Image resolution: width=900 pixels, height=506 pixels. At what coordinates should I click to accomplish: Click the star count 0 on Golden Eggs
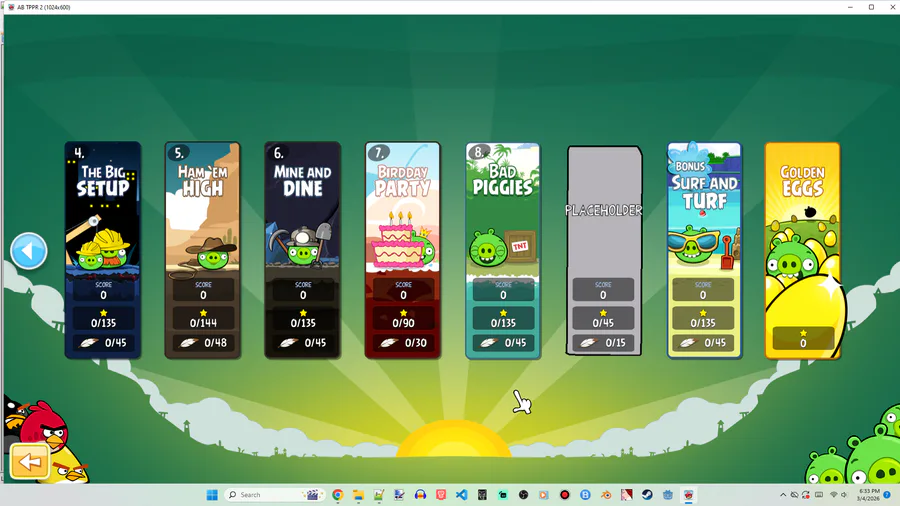(803, 343)
